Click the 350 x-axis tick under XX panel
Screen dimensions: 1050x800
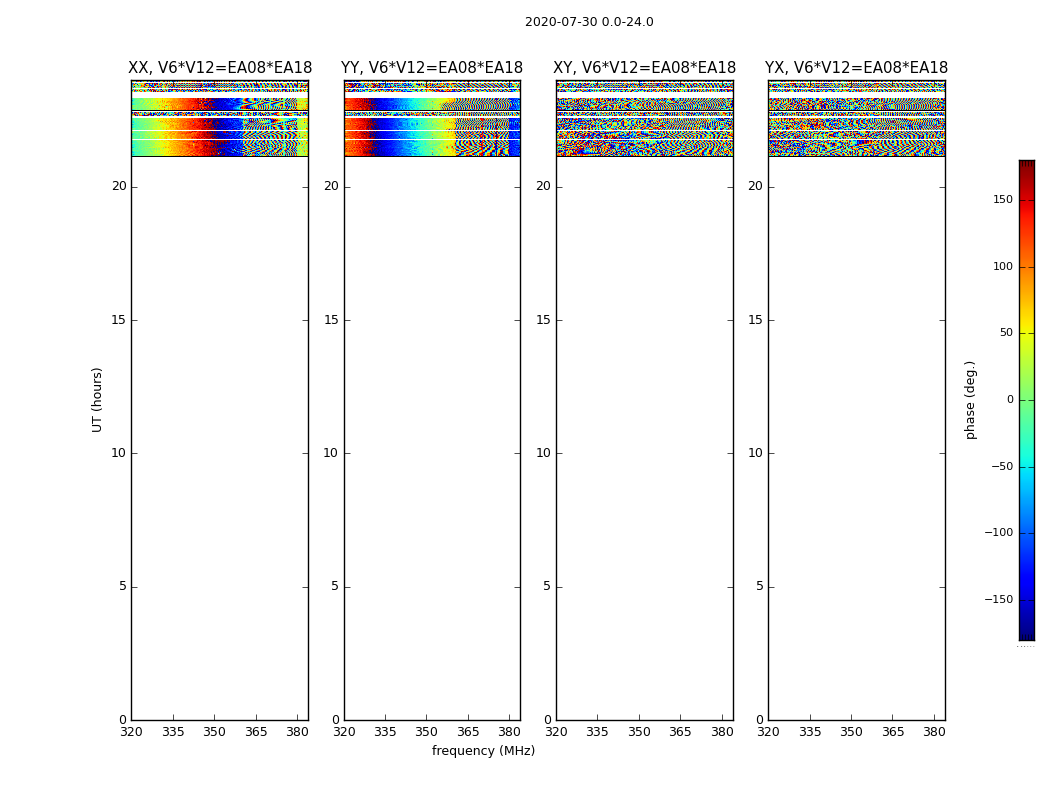pyautogui.click(x=214, y=732)
